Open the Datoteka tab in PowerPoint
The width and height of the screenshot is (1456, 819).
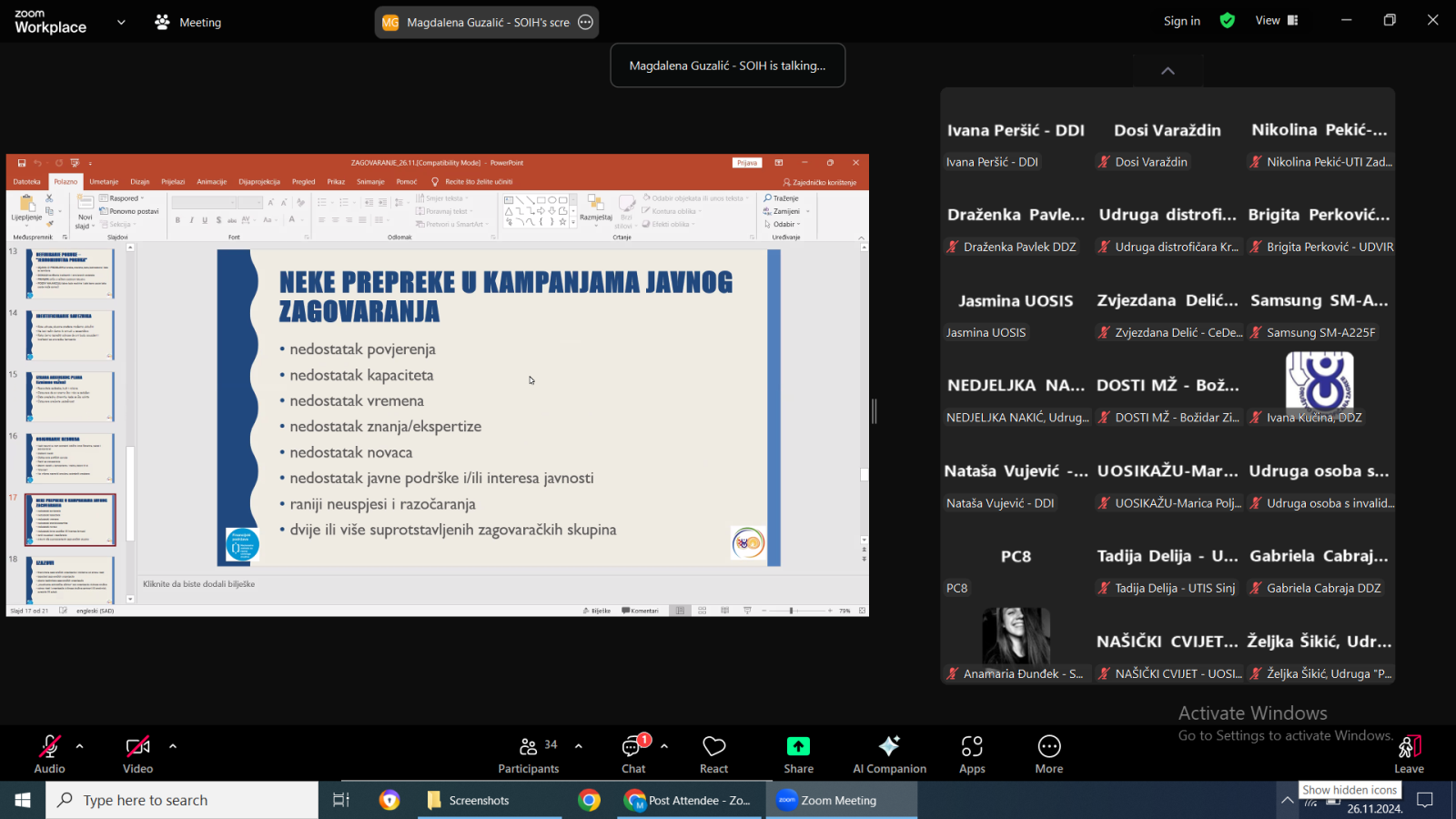click(27, 182)
